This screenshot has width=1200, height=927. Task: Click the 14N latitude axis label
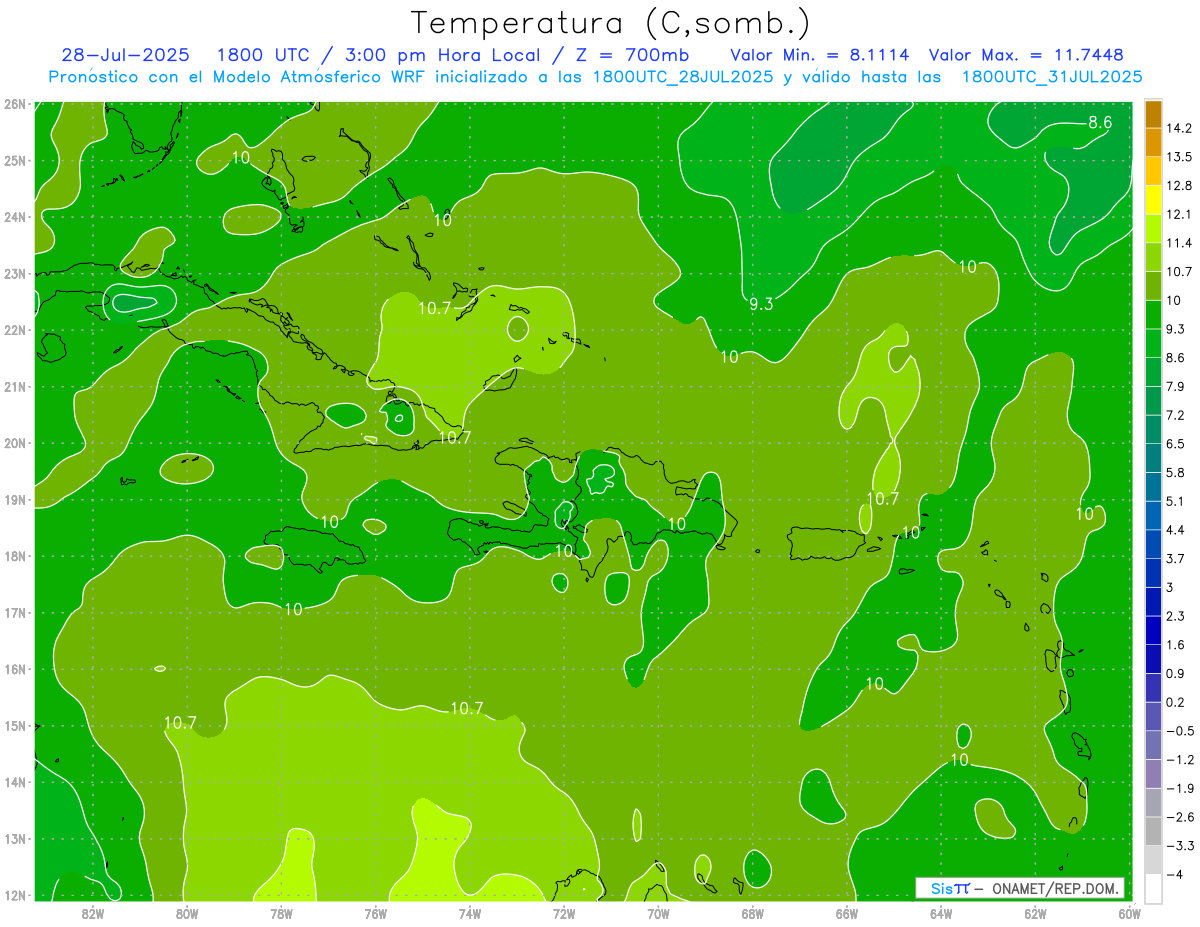coord(14,782)
